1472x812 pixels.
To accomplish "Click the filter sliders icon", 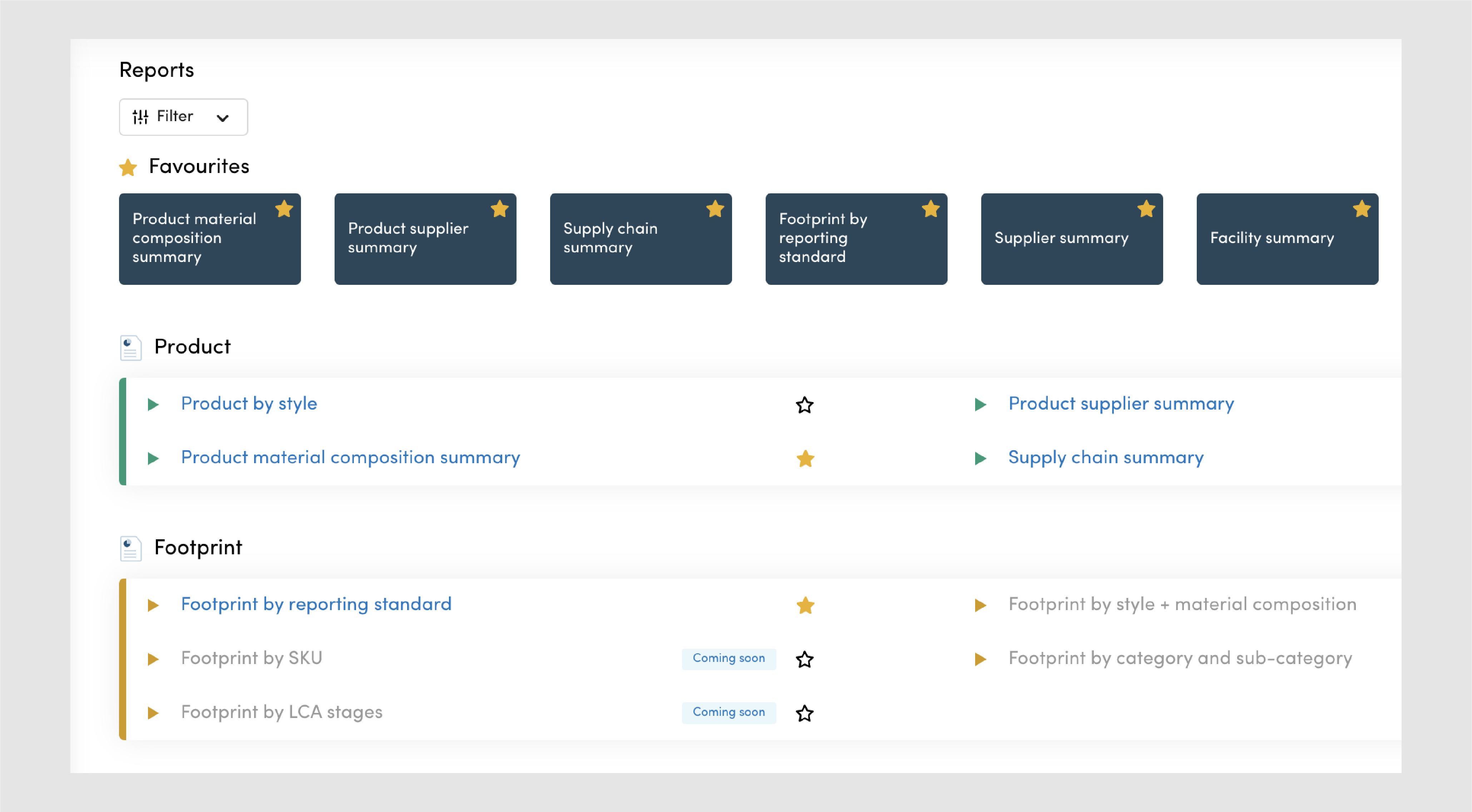I will click(140, 117).
